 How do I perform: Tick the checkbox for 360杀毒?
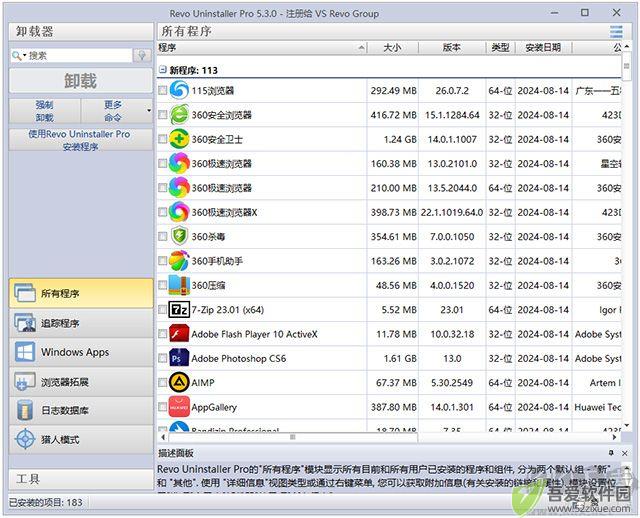(x=162, y=236)
